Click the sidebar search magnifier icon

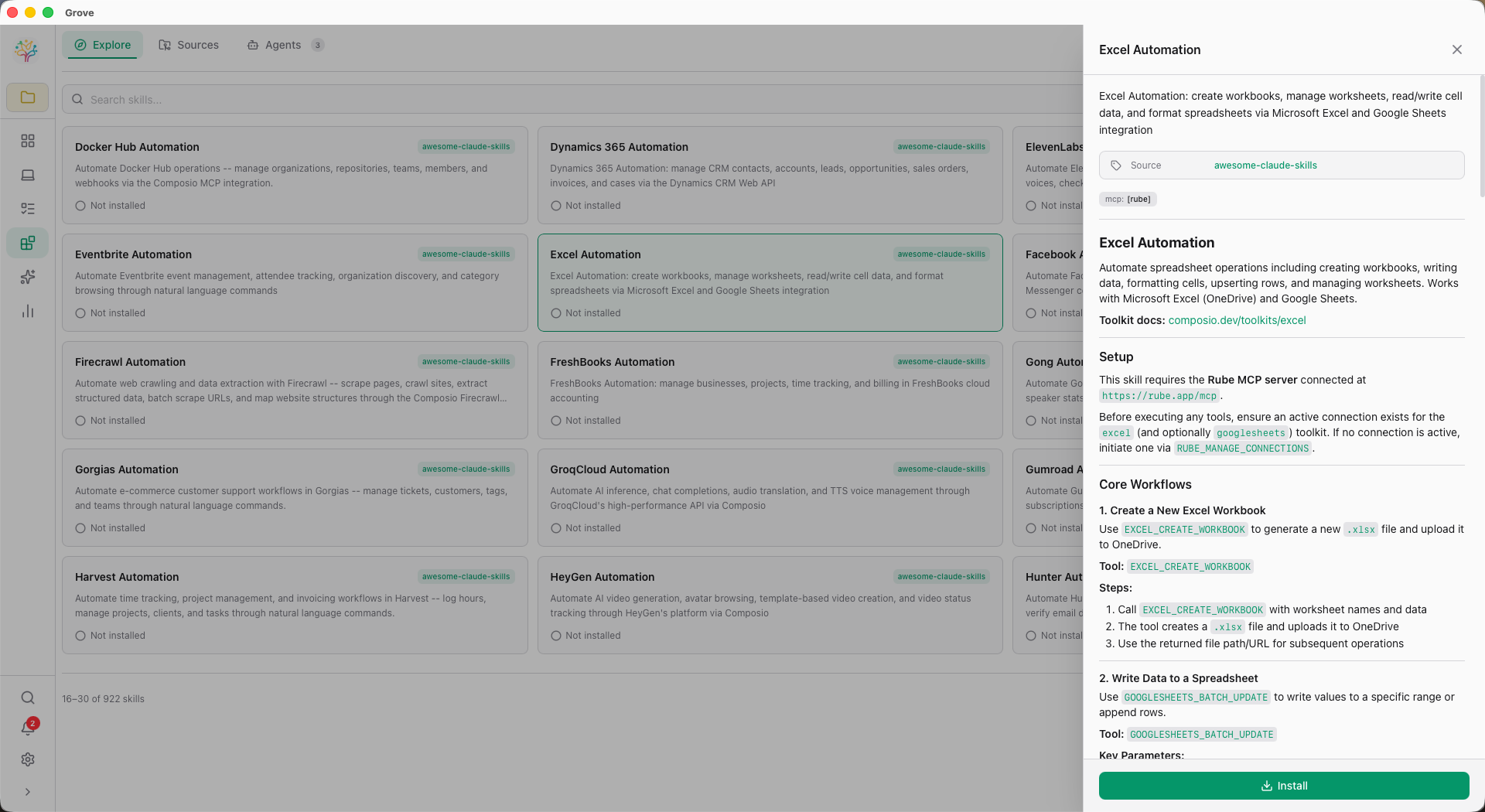click(28, 698)
